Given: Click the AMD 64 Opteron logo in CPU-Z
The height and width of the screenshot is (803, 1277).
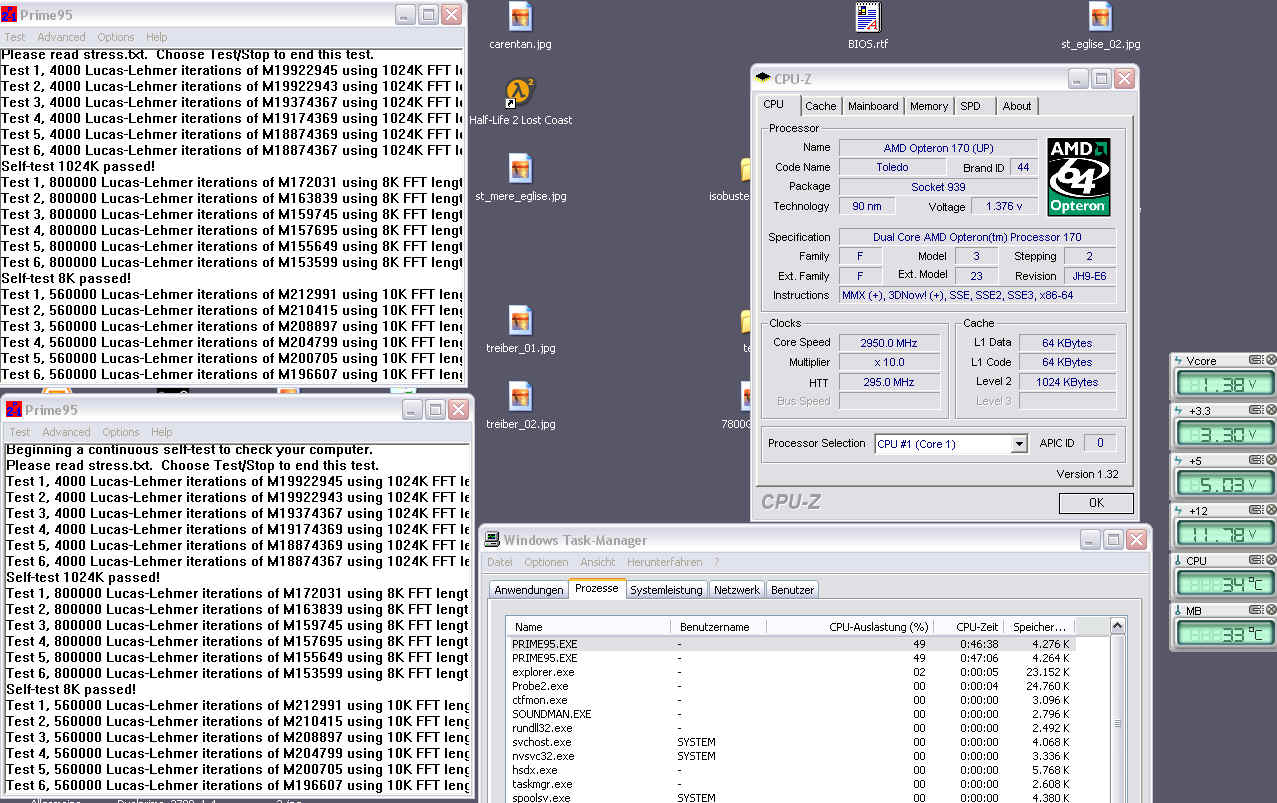Looking at the screenshot, I should pyautogui.click(x=1078, y=177).
